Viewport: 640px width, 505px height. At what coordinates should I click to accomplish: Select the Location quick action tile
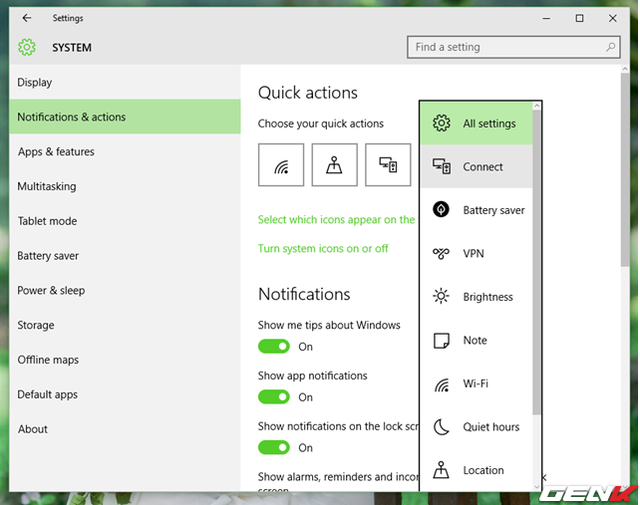pos(334,165)
